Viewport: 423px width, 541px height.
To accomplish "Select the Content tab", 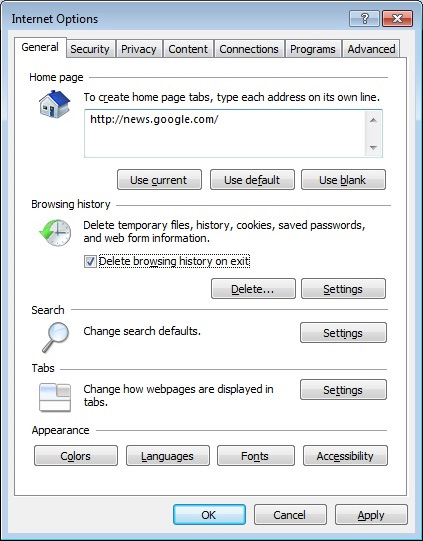I will [188, 49].
